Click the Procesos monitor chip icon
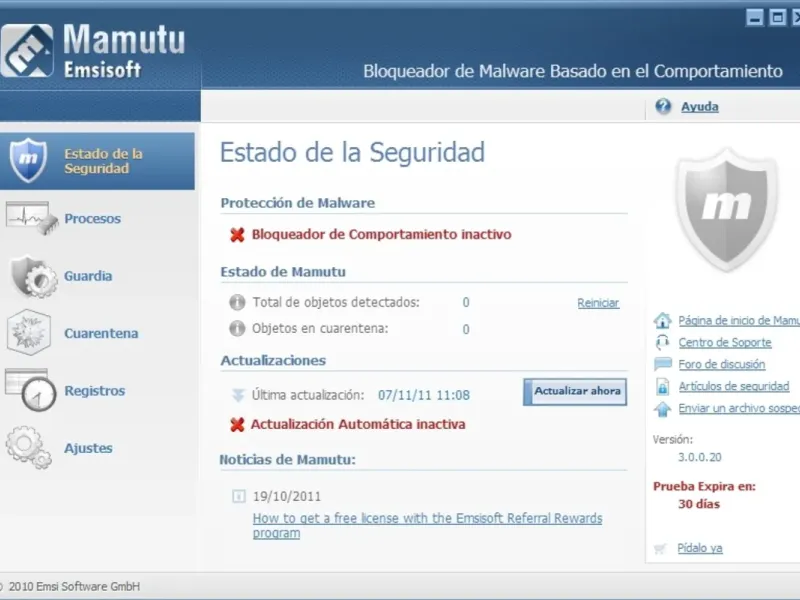 32,218
